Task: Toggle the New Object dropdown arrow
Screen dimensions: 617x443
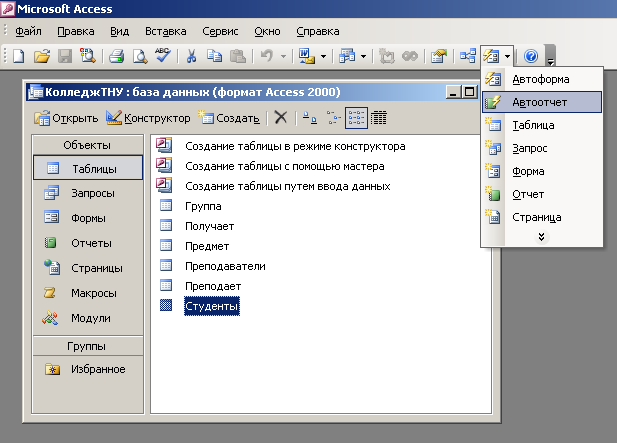Action: 508,57
